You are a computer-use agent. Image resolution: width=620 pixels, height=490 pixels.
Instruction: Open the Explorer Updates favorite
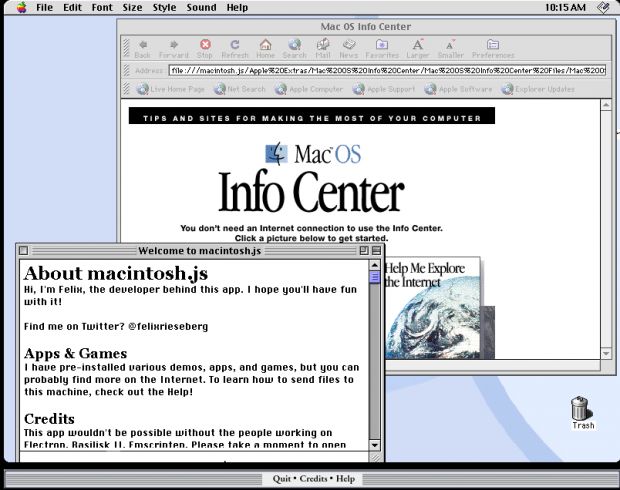[538, 89]
